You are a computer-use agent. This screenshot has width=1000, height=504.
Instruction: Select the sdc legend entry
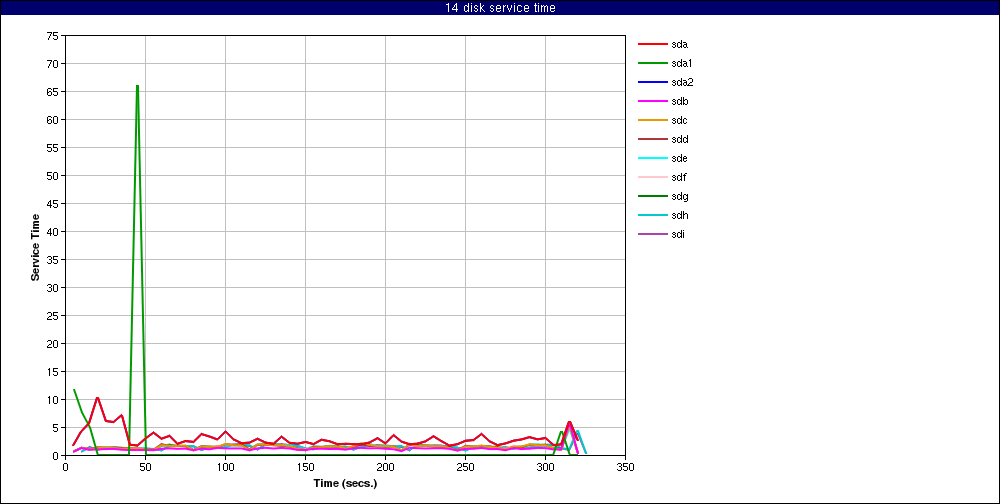(664, 121)
